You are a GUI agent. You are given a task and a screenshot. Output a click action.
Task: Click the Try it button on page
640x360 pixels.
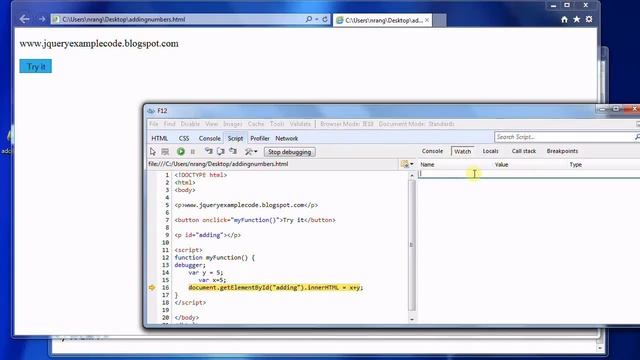36,67
